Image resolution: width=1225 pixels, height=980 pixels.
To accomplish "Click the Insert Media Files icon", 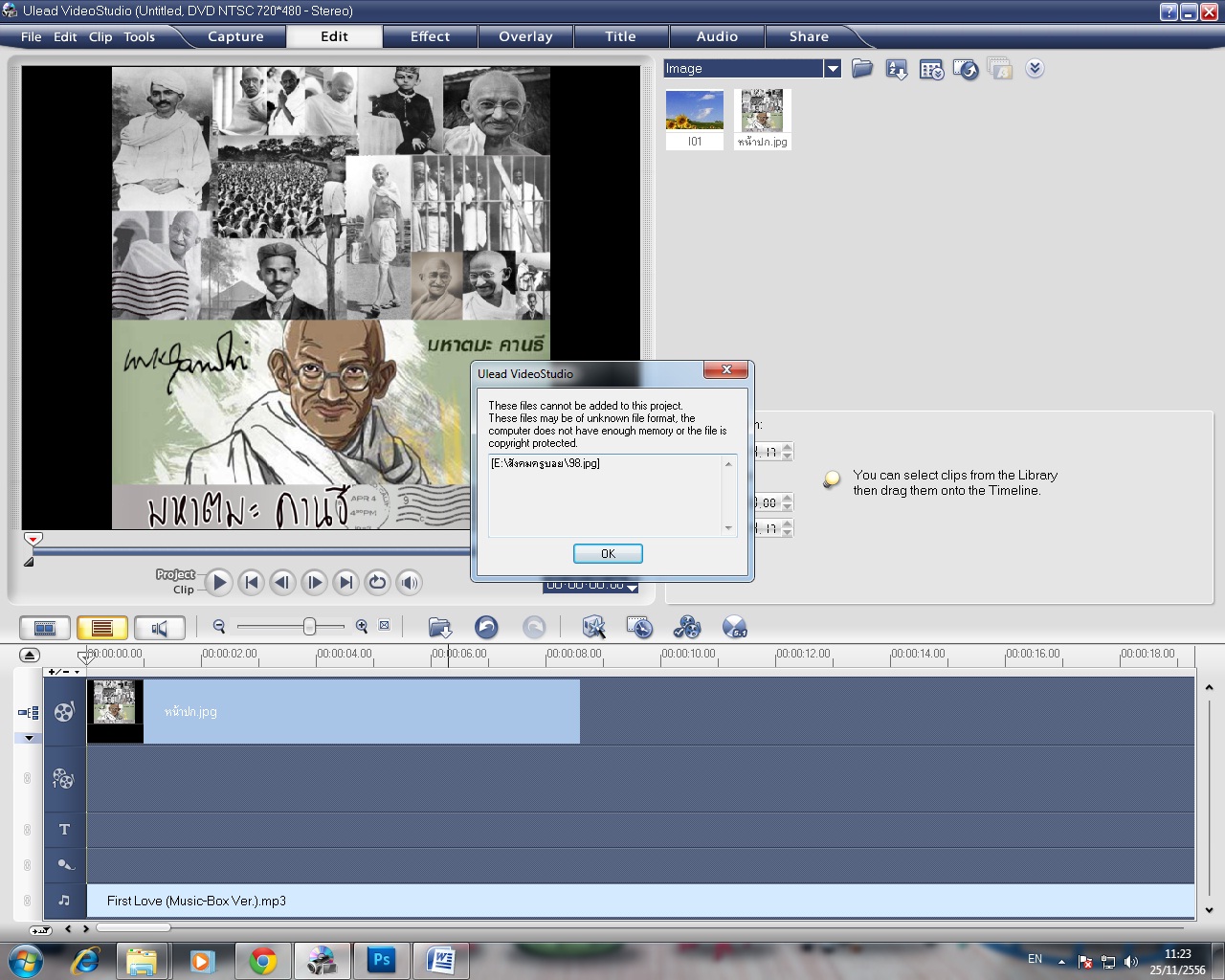I will (440, 628).
